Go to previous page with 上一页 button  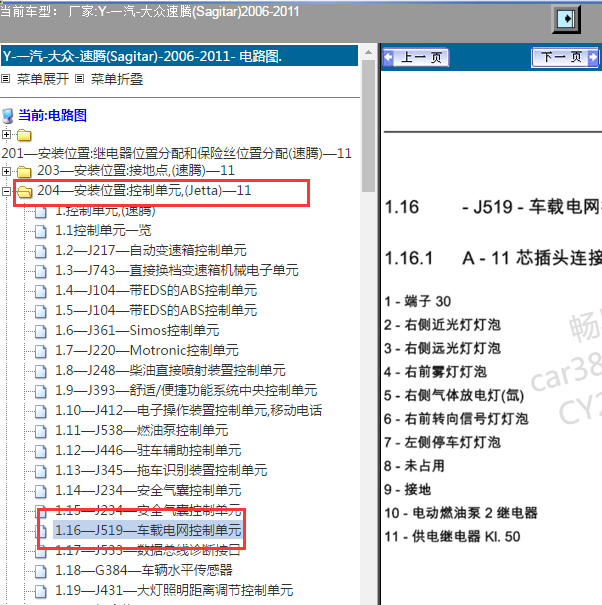coord(416,58)
